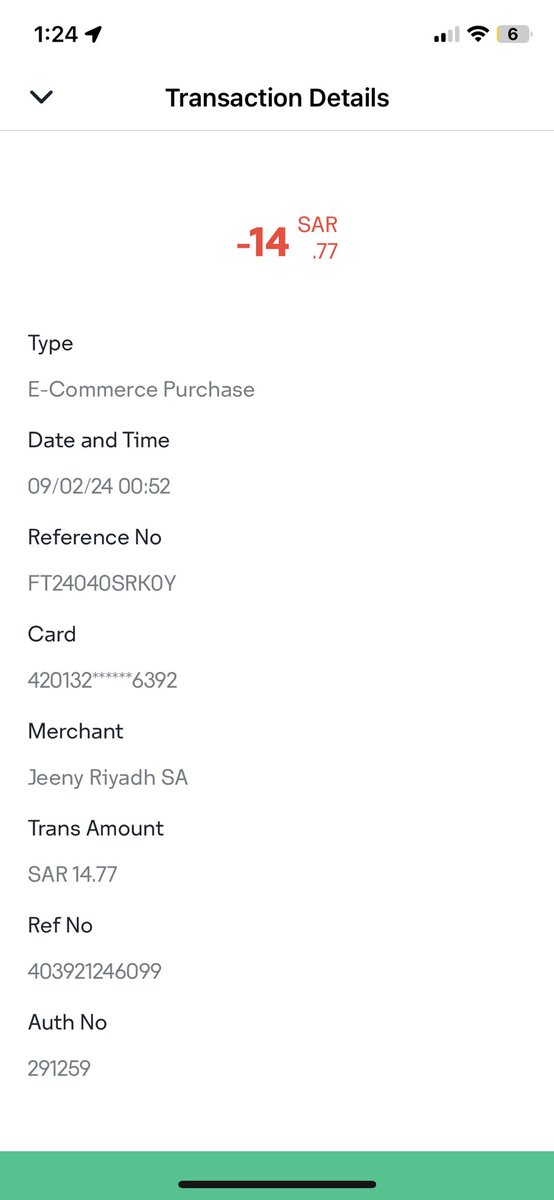The height and width of the screenshot is (1200, 554).
Task: Tap the Wi-Fi status icon
Action: point(478,34)
